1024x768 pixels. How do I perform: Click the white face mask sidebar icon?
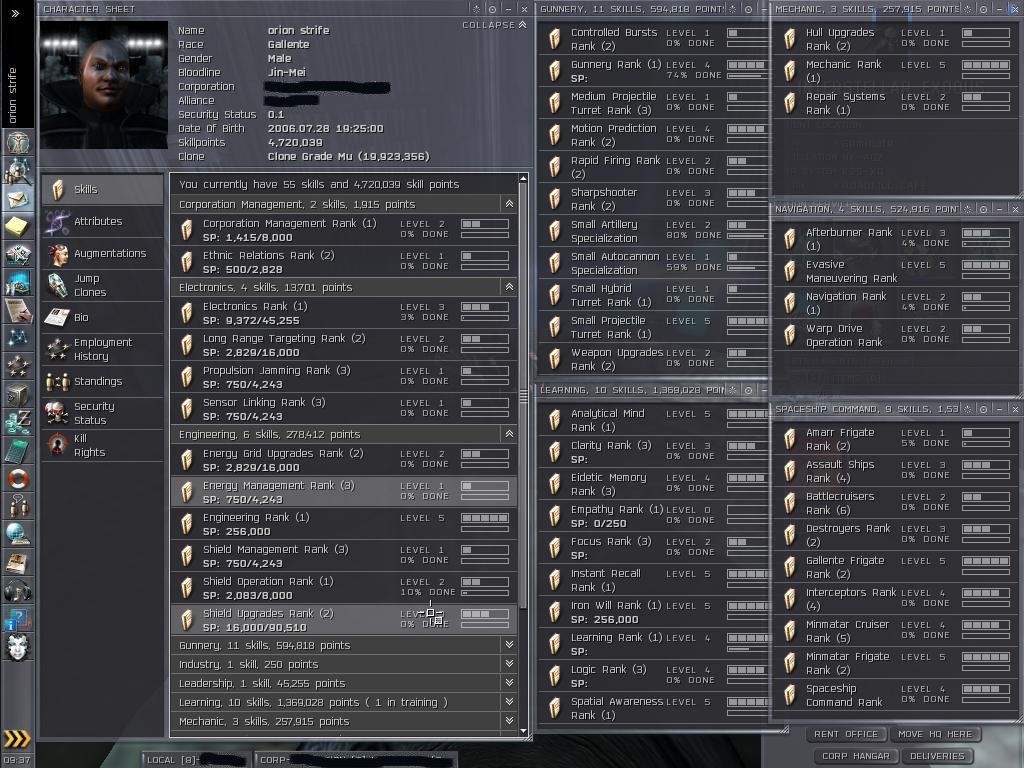point(18,647)
